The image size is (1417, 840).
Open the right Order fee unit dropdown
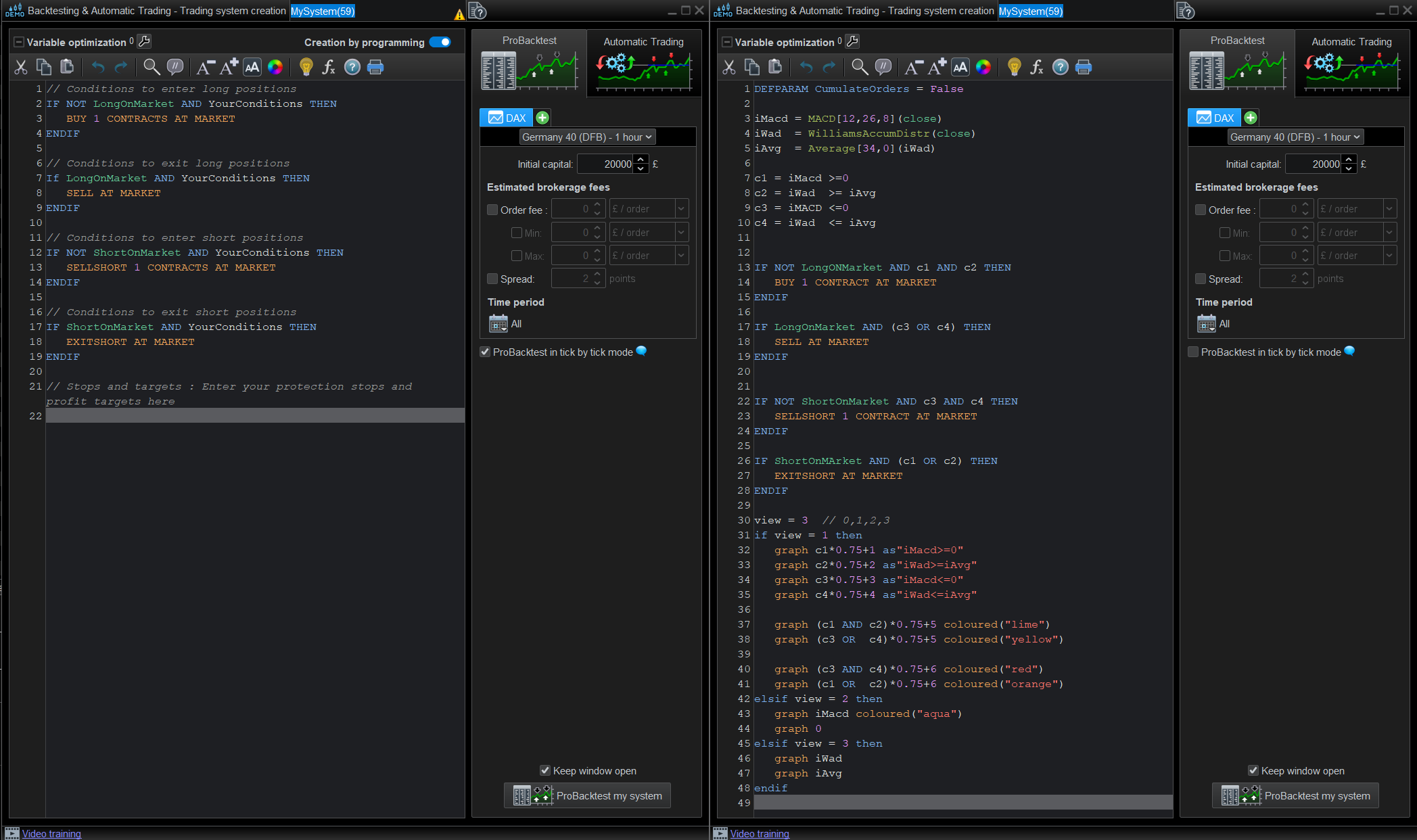click(x=1356, y=210)
